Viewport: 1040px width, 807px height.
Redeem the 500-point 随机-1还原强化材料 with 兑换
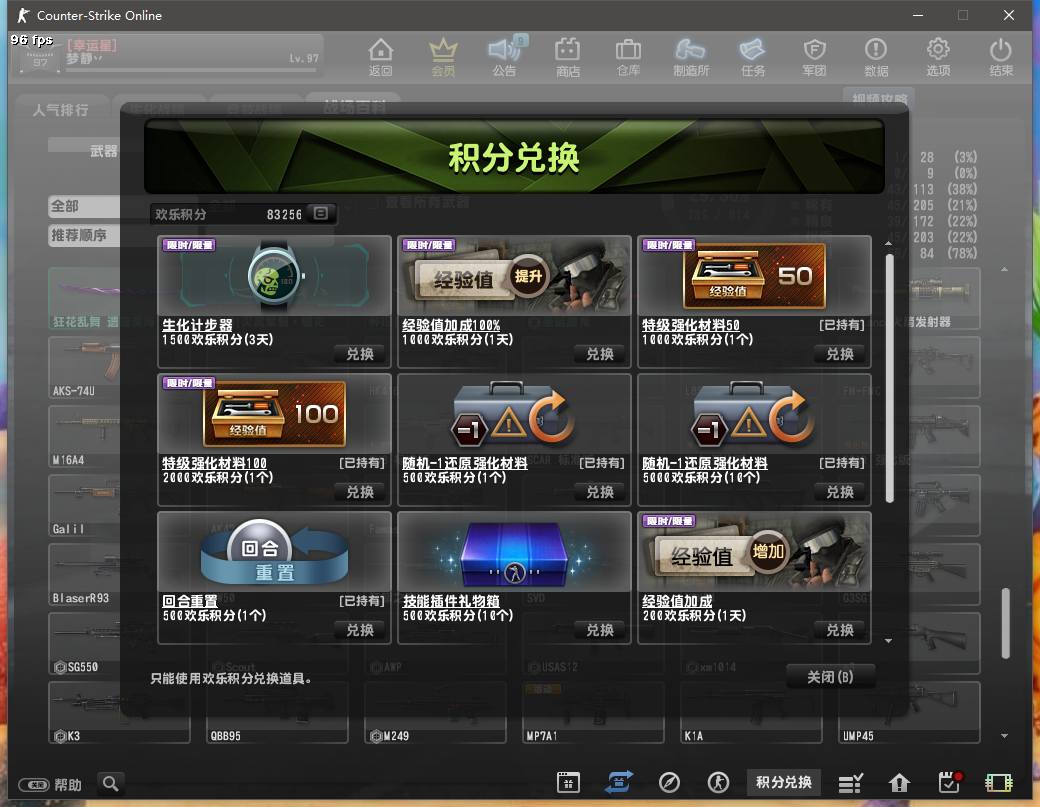[600, 492]
